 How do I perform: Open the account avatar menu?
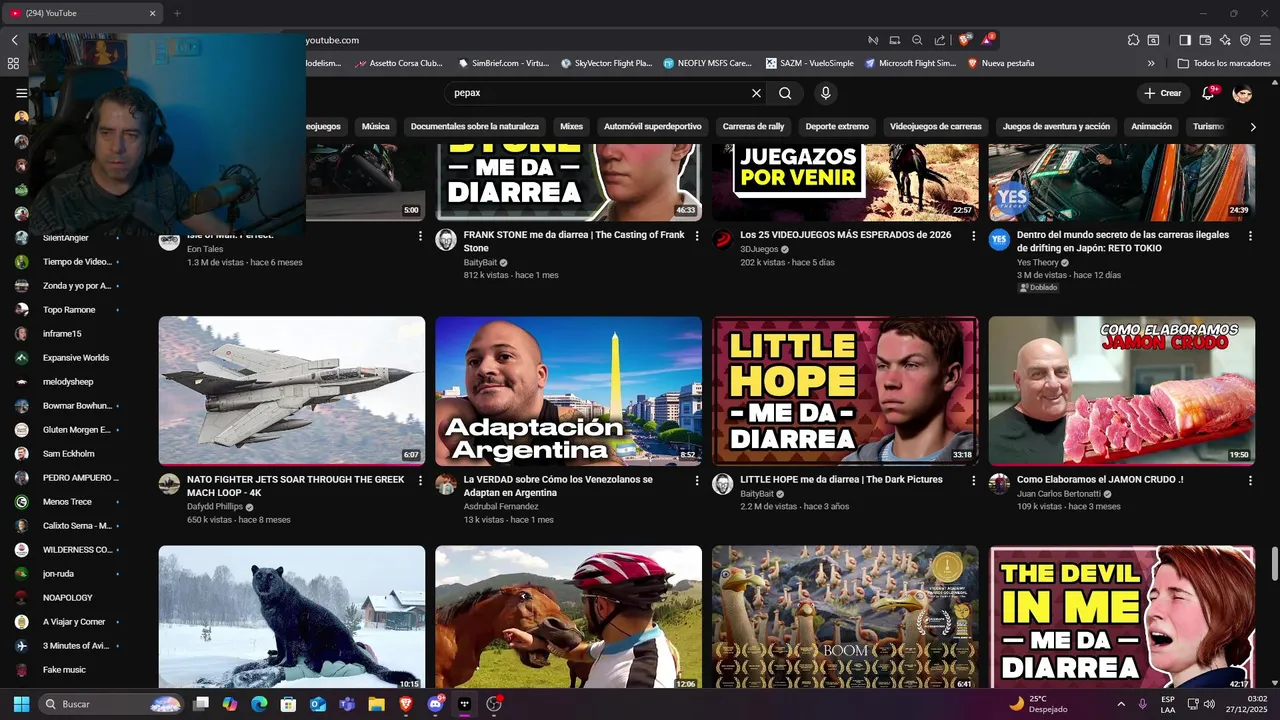click(x=1243, y=93)
